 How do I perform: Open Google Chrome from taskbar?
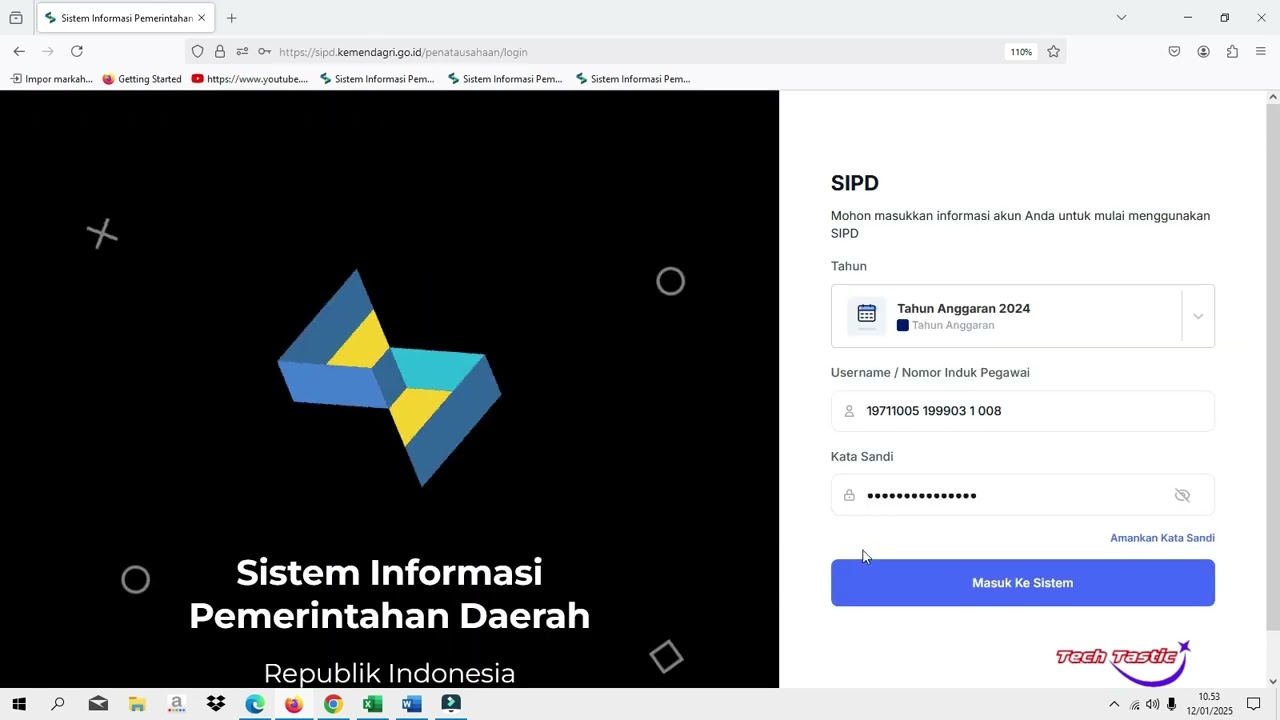(x=333, y=704)
